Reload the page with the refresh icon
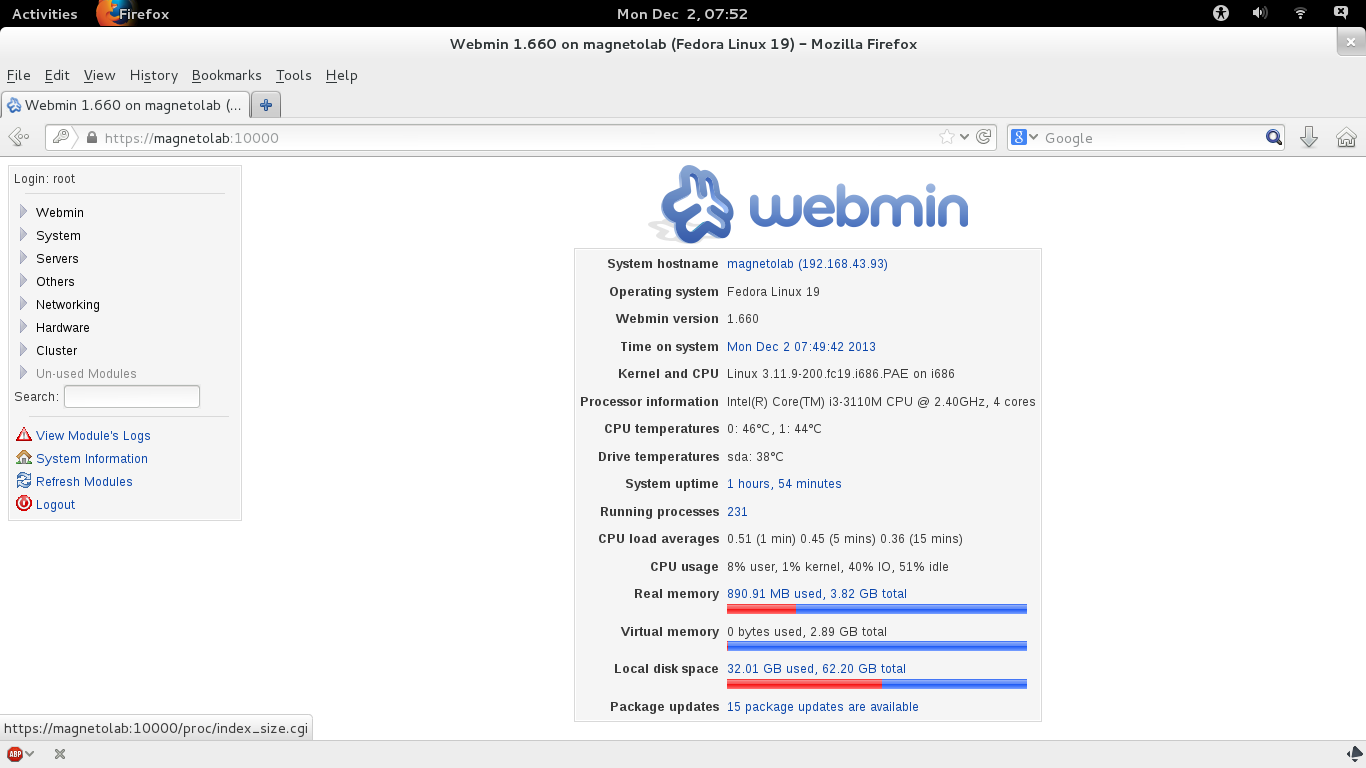This screenshot has height=768, width=1366. (981, 137)
